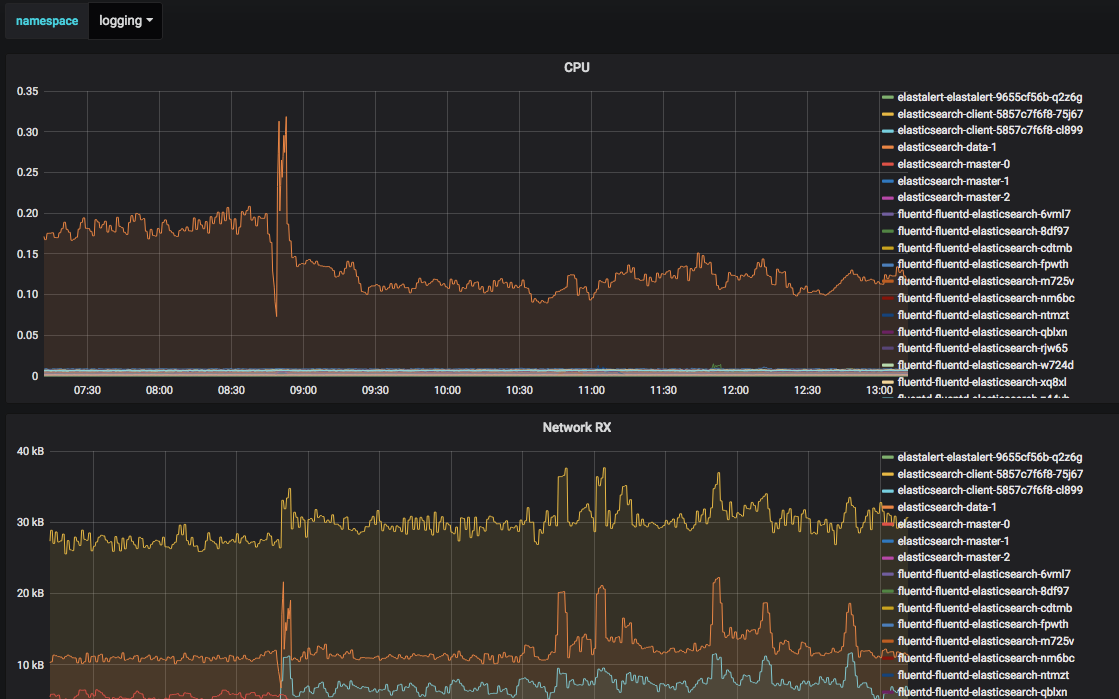Image resolution: width=1119 pixels, height=699 pixels.
Task: Select fluentd-fluentd-elasticsearch-m725v in Network RX legend
Action: [x=986, y=641]
